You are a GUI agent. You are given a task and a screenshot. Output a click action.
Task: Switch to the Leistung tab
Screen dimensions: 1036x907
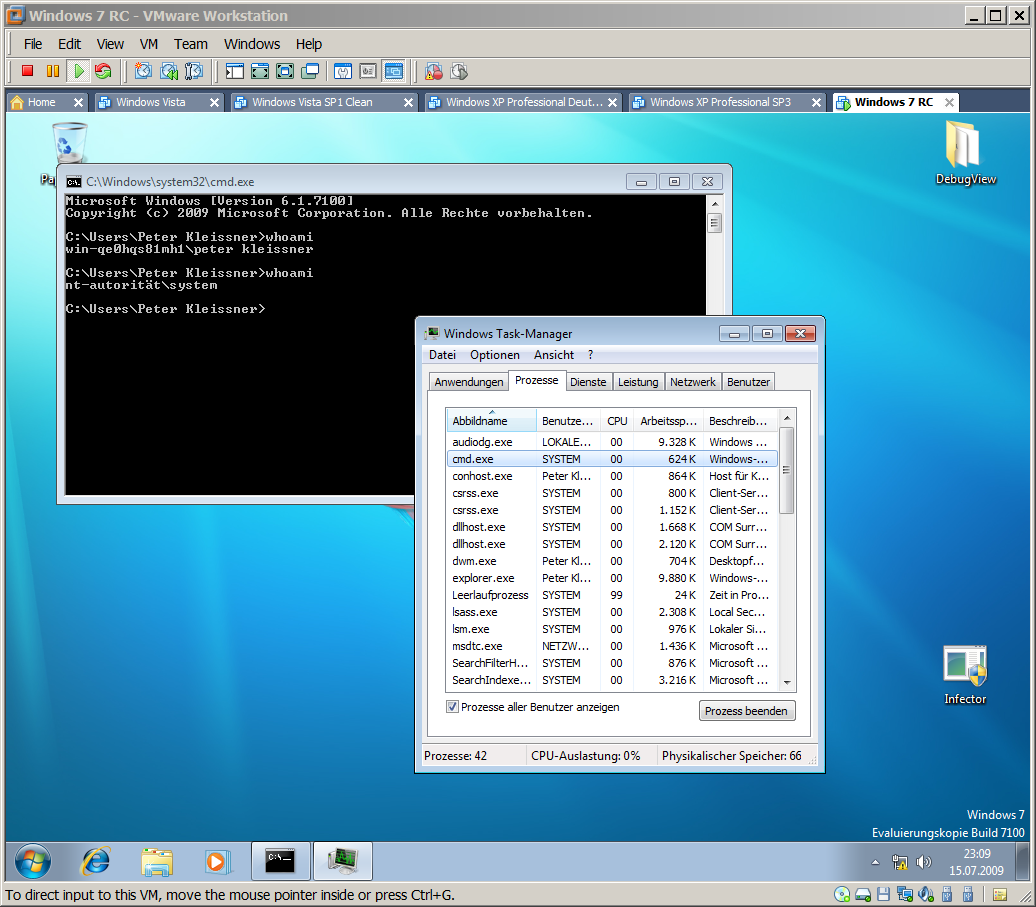coord(637,381)
